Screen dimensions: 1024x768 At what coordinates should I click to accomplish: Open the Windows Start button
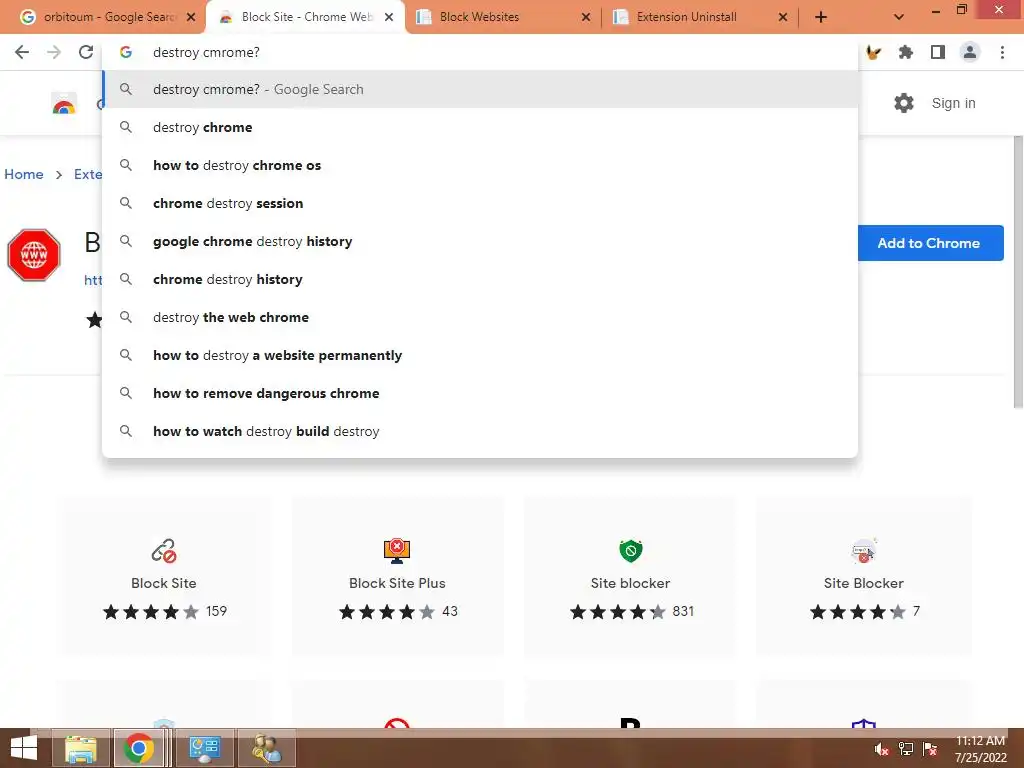pos(24,748)
